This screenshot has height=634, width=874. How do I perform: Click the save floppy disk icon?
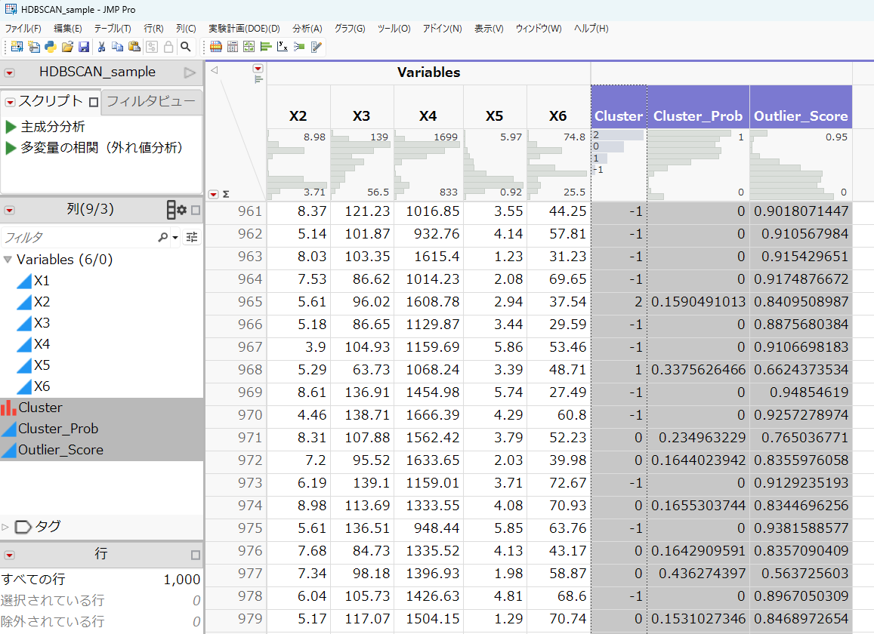point(84,47)
